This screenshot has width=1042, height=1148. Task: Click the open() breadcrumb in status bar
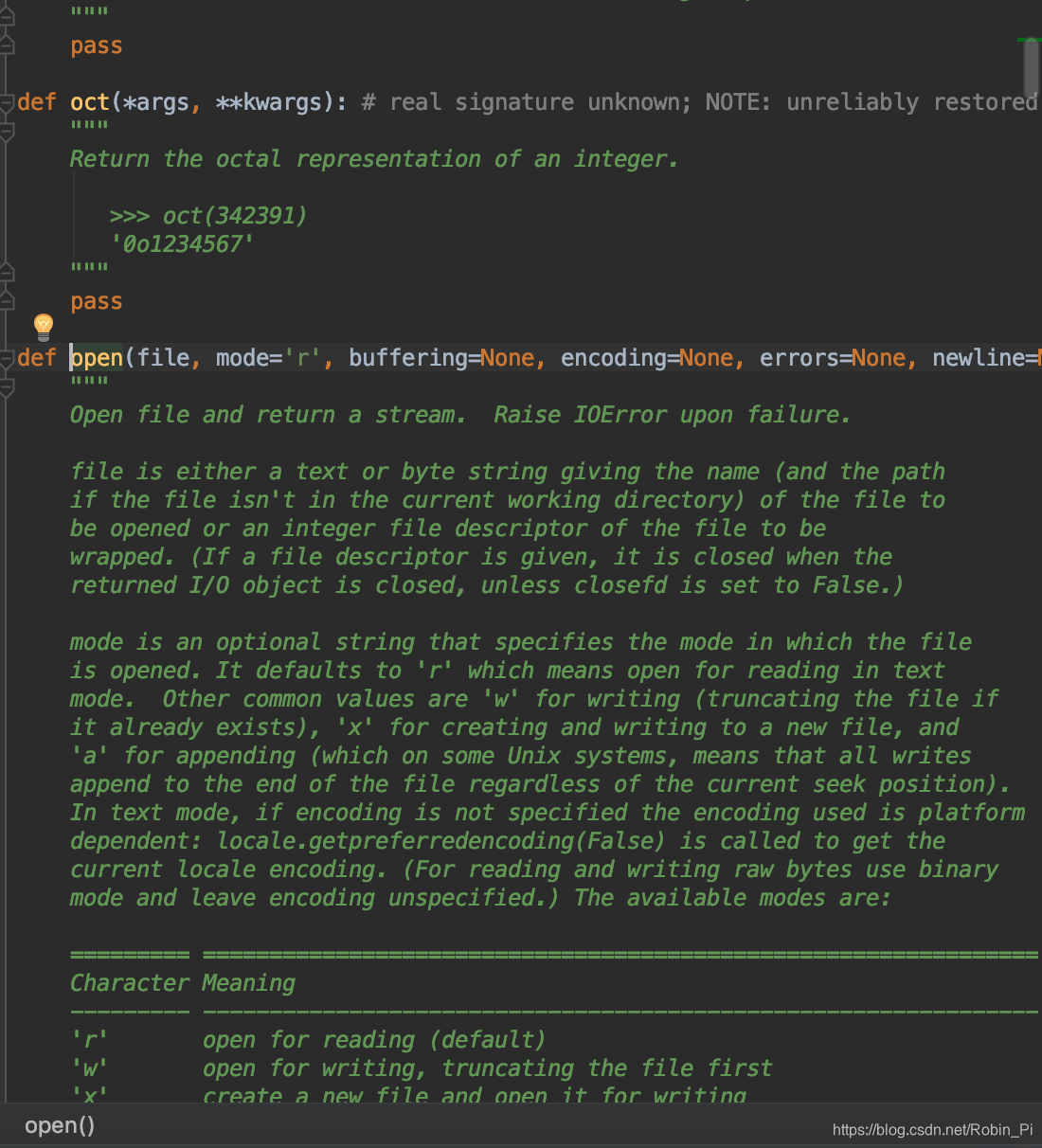[60, 1125]
